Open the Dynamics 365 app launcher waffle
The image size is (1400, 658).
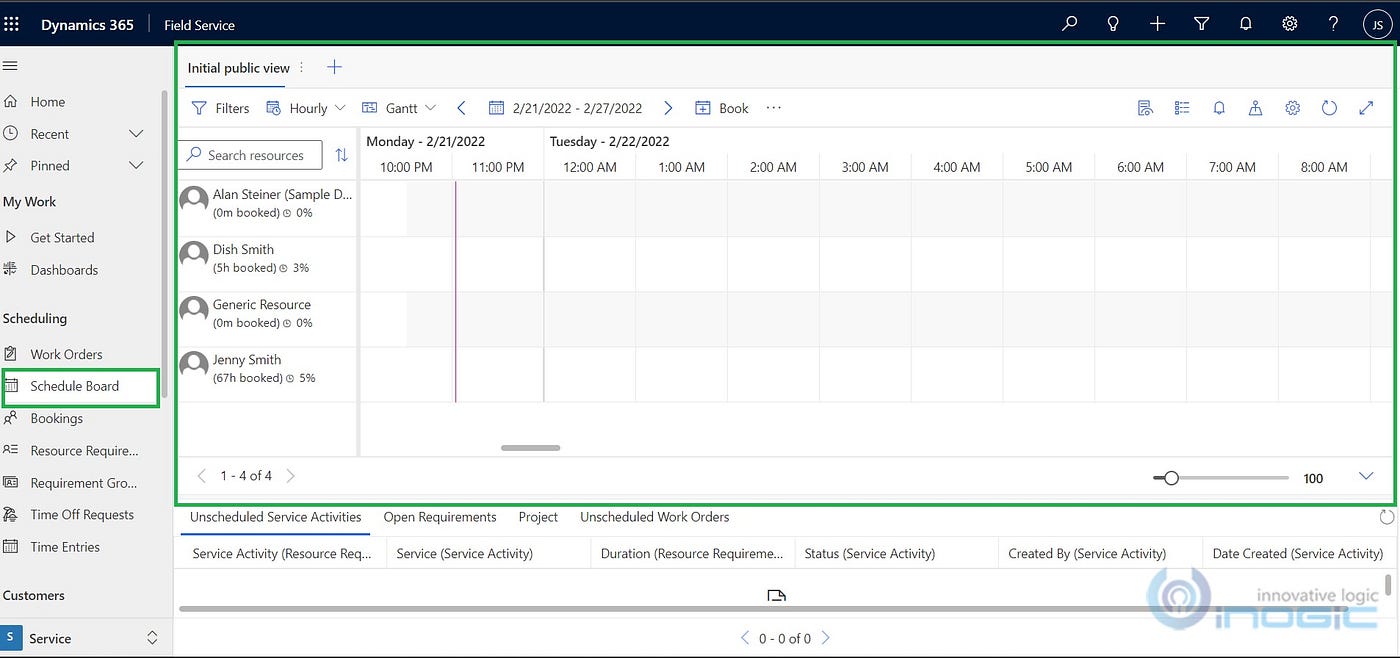[12, 24]
